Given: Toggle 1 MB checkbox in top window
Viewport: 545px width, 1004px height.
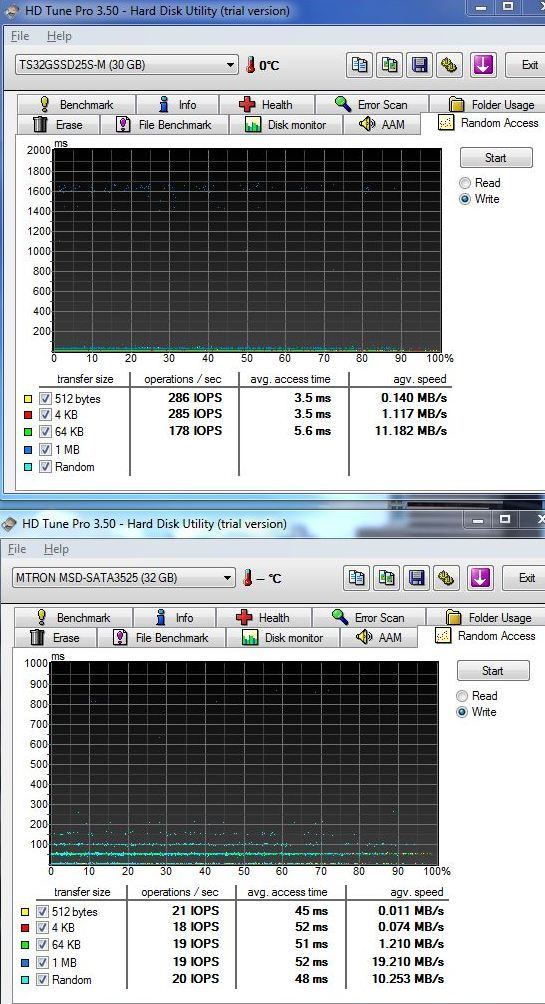Looking at the screenshot, I should coord(45,449).
